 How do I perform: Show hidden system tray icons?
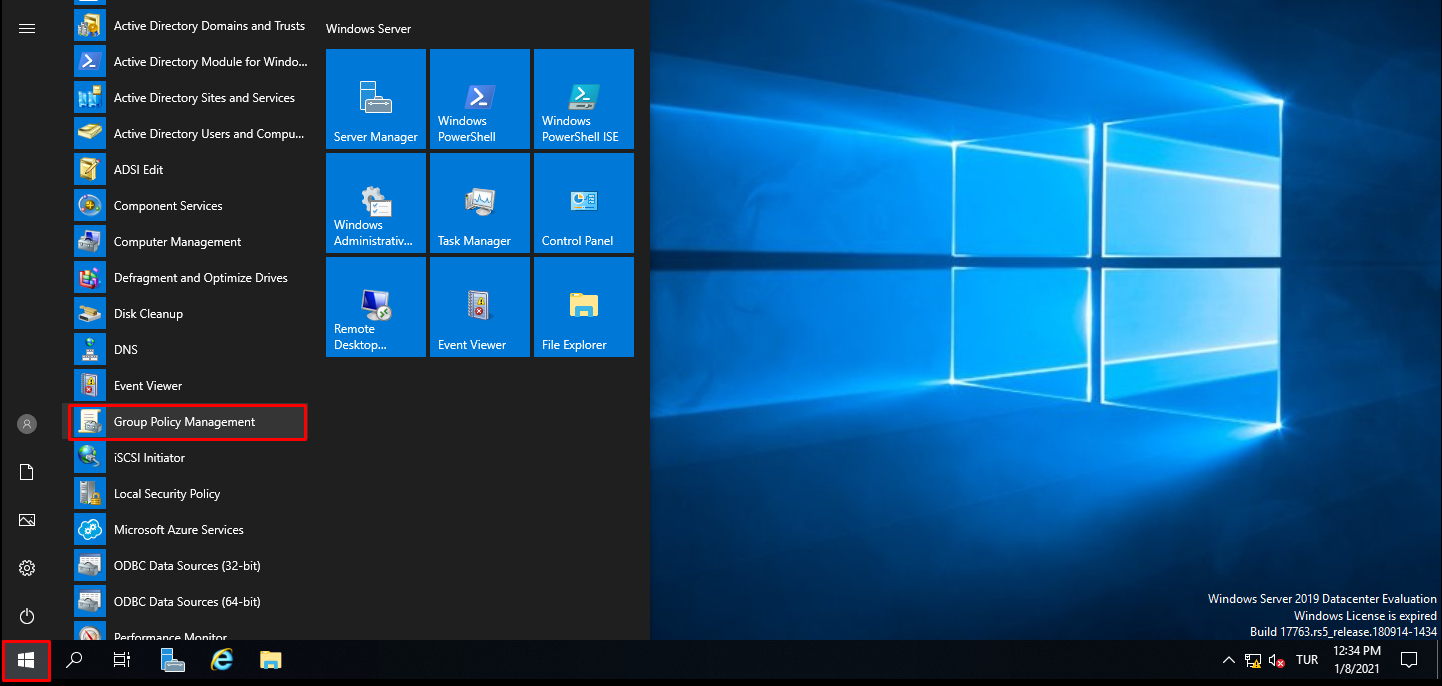pyautogui.click(x=1229, y=660)
